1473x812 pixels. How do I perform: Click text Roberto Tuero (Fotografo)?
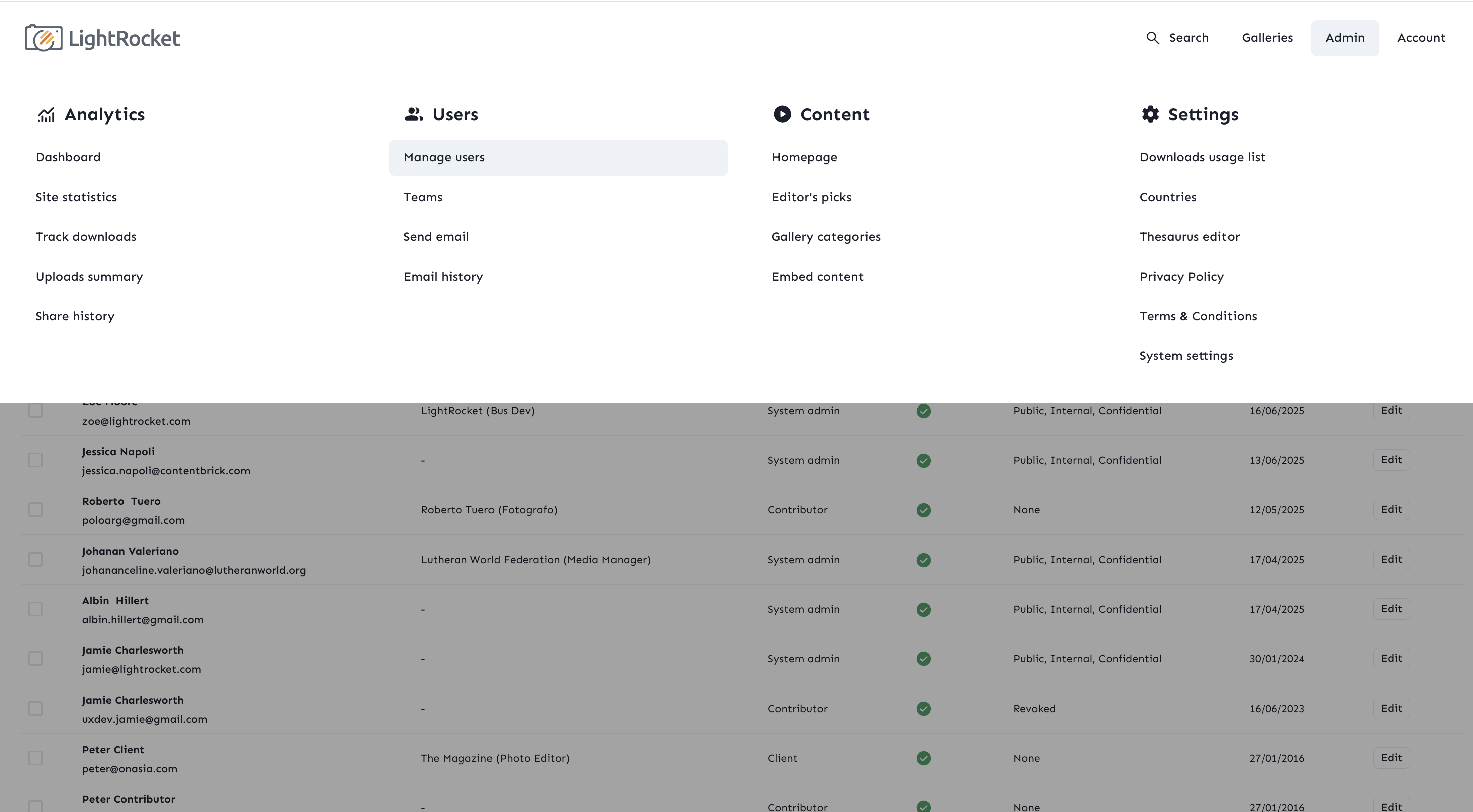tap(489, 510)
